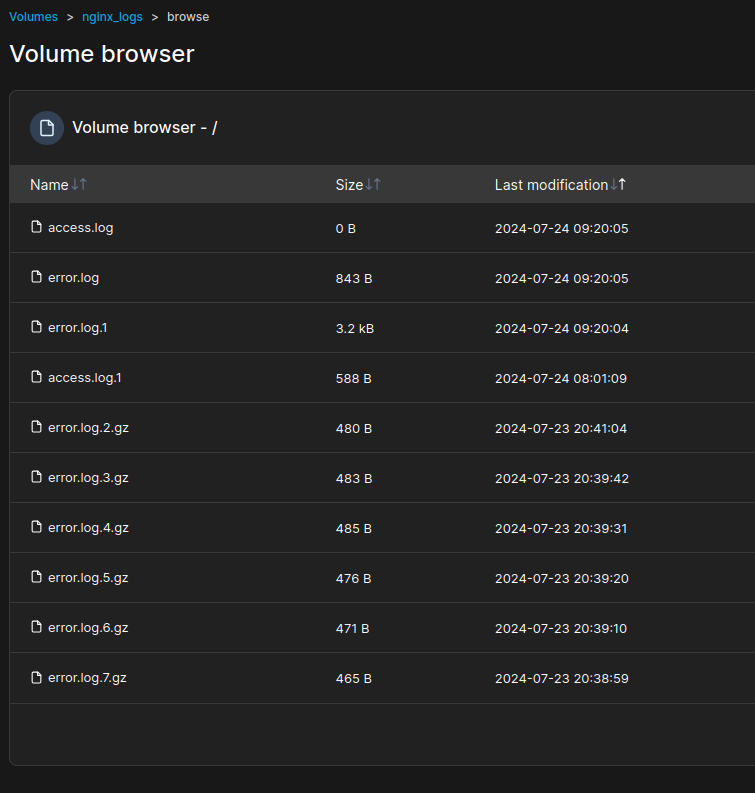Open the error.log.6.gz file entry
Image resolution: width=755 pixels, height=793 pixels.
tap(88, 628)
